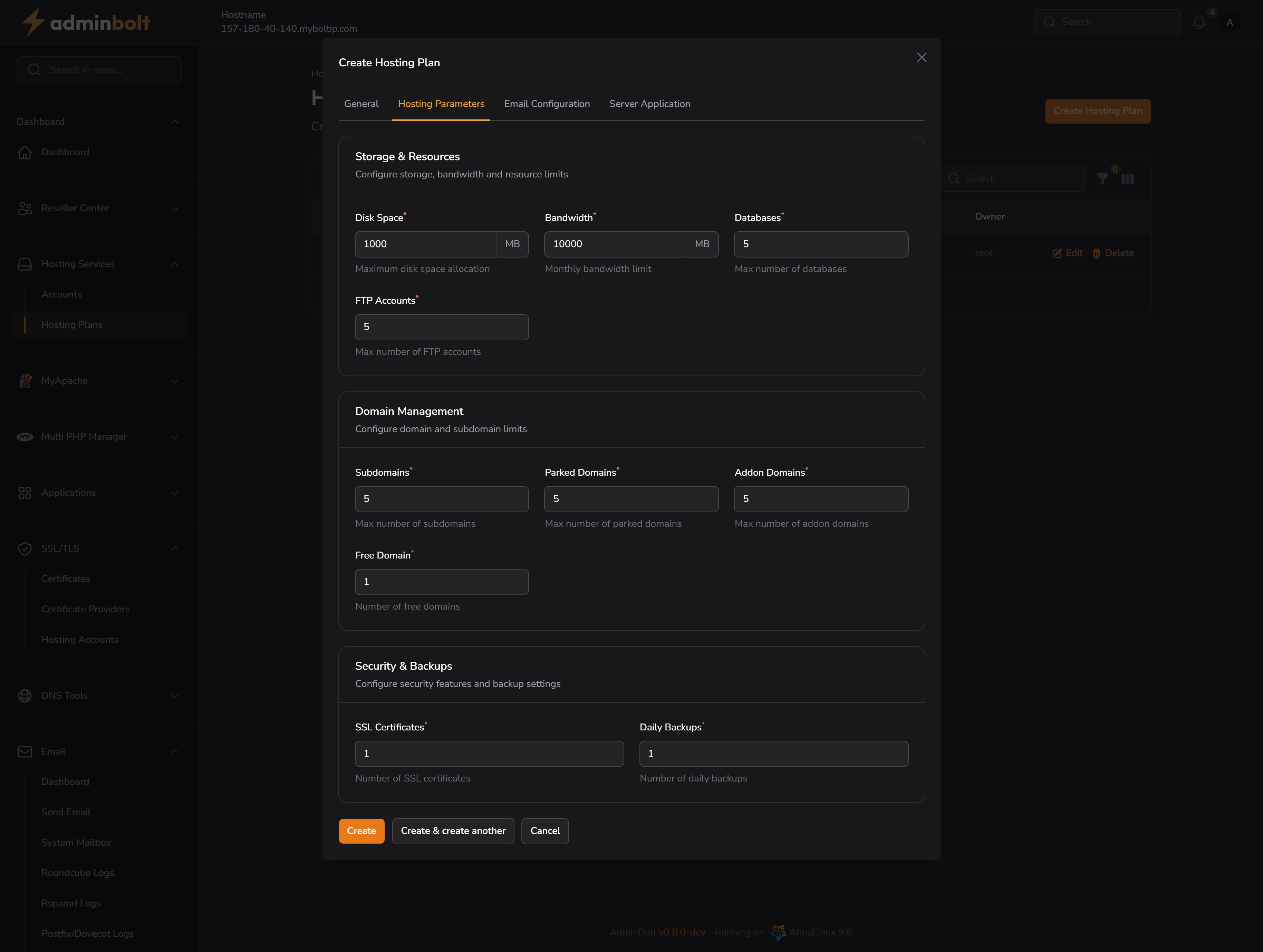Cancel the Create Hosting Plan dialog
This screenshot has width=1263, height=952.
(x=545, y=830)
